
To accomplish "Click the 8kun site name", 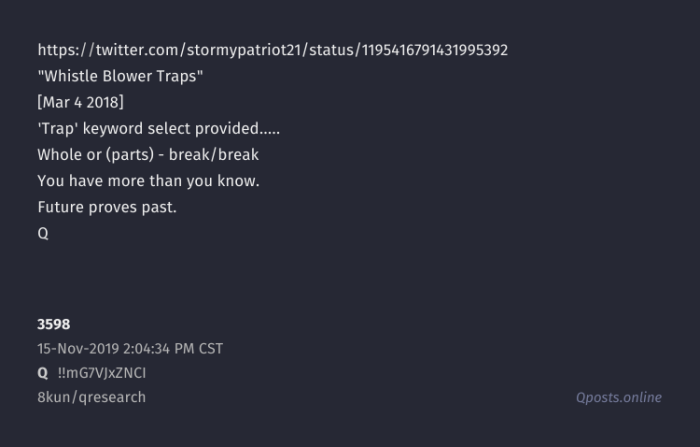I will click(54, 397).
